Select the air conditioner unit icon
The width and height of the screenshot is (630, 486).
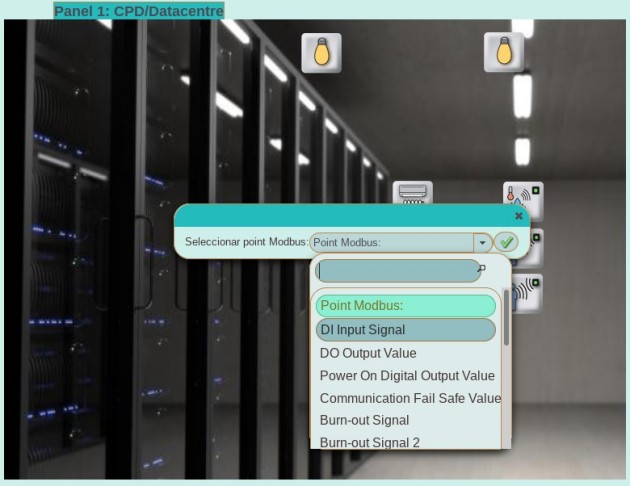tap(413, 193)
